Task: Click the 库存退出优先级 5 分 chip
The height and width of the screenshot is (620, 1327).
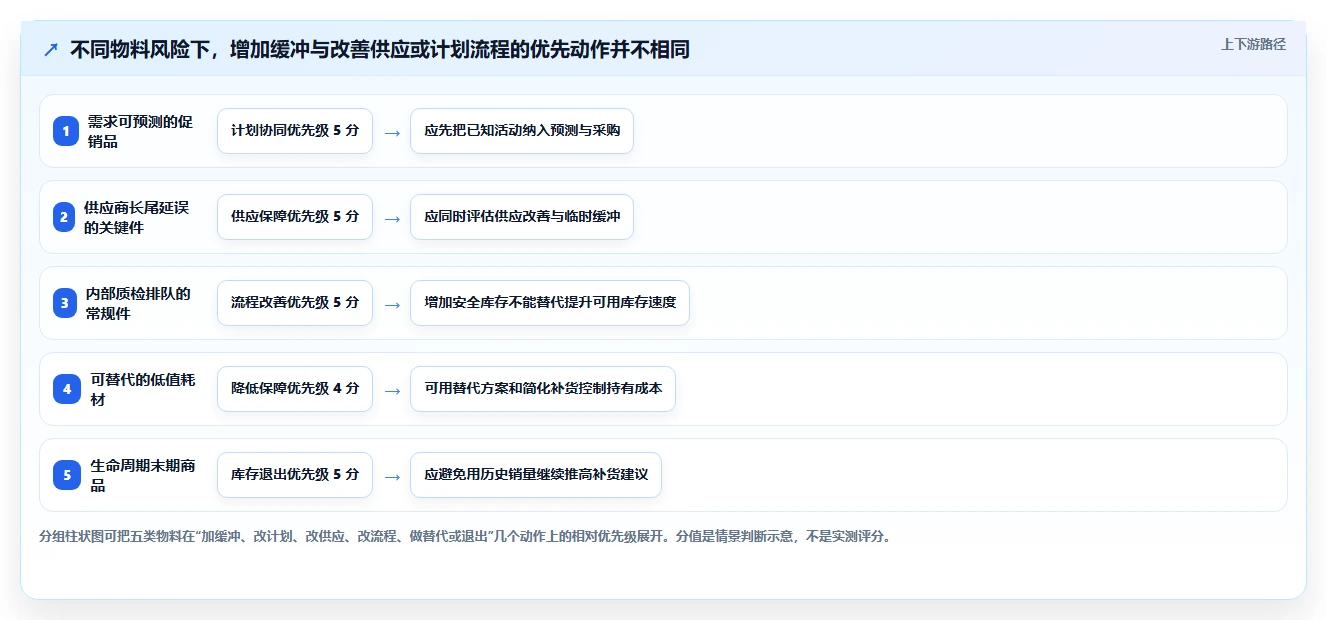Action: (x=295, y=475)
